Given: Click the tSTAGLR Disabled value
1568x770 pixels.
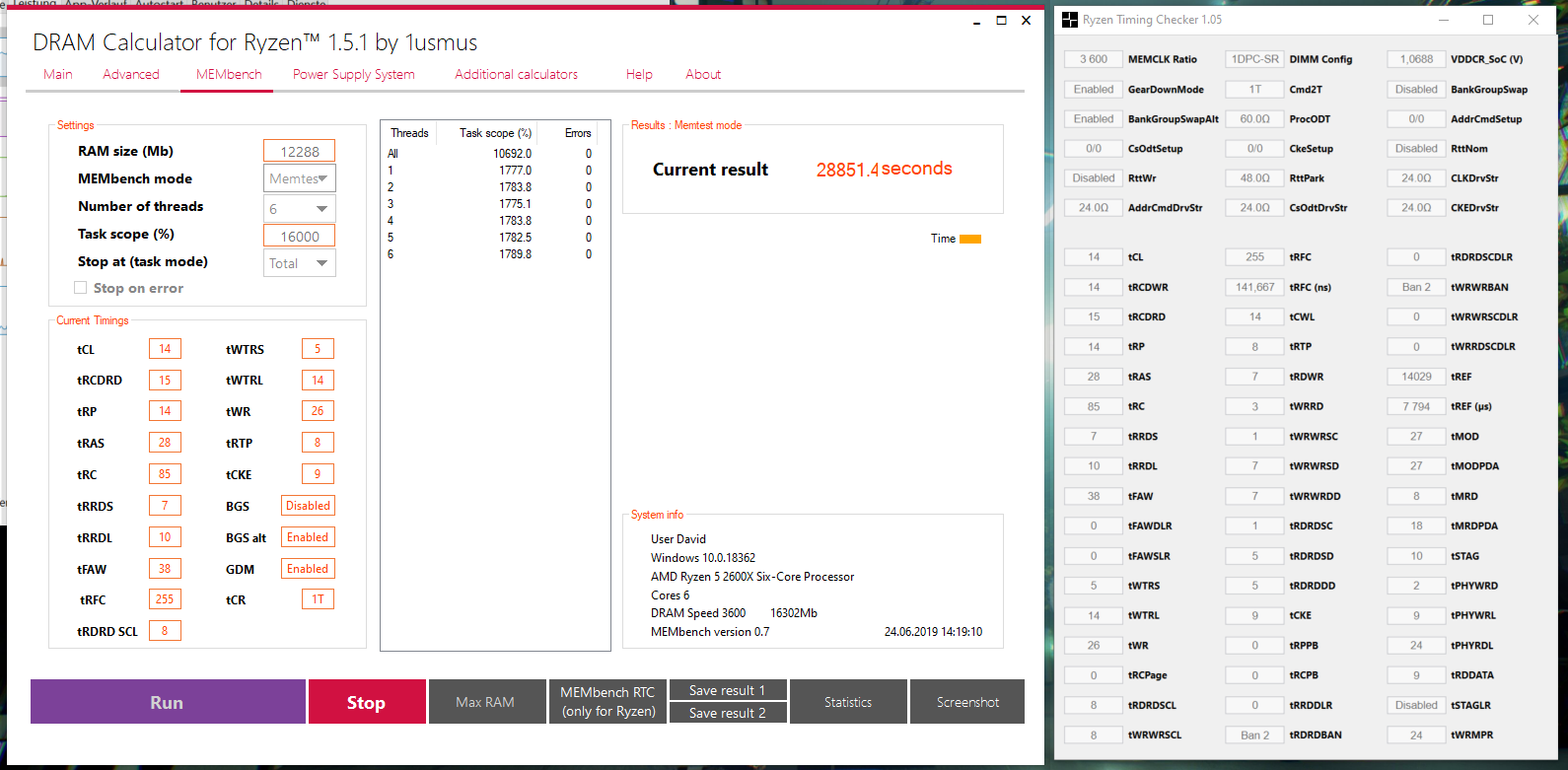Looking at the screenshot, I should click(1416, 705).
